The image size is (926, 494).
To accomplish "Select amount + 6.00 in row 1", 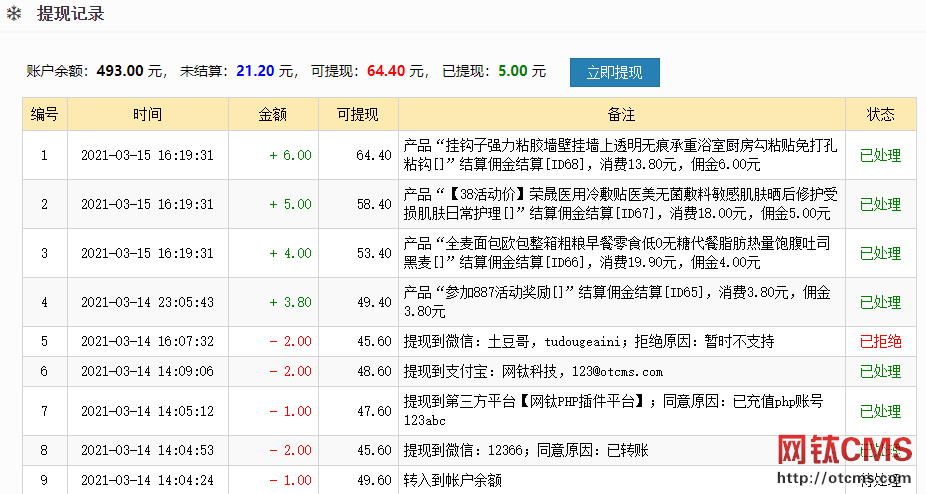I will pos(290,155).
